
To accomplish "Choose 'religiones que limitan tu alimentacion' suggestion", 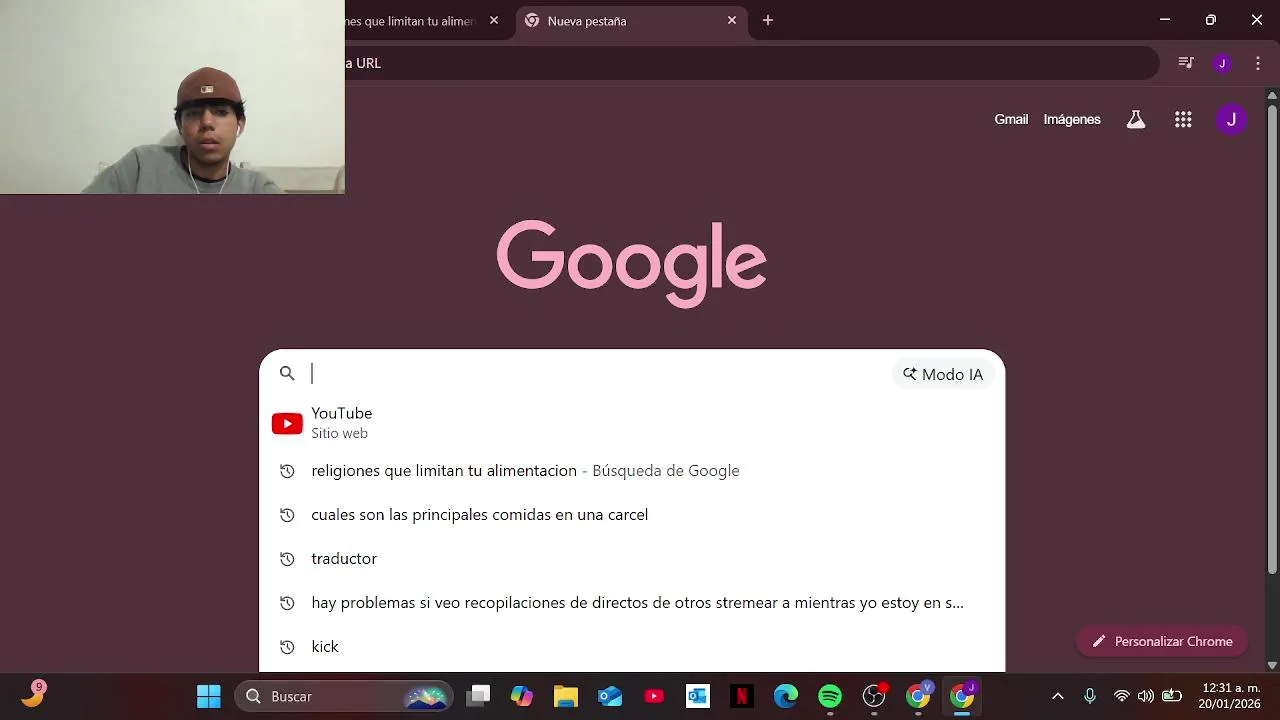I will (x=632, y=471).
